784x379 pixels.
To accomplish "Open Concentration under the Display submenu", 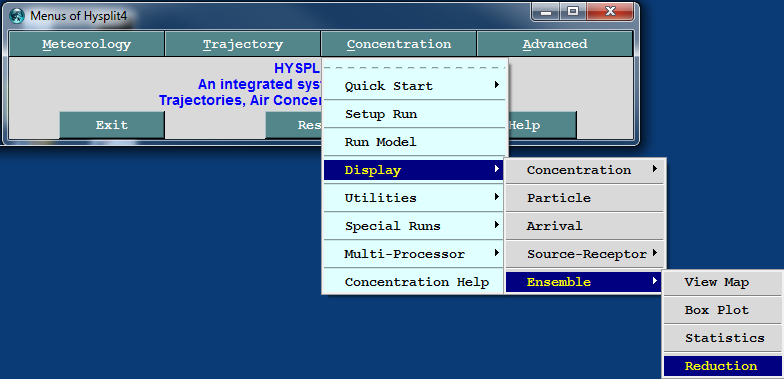I will (x=584, y=170).
